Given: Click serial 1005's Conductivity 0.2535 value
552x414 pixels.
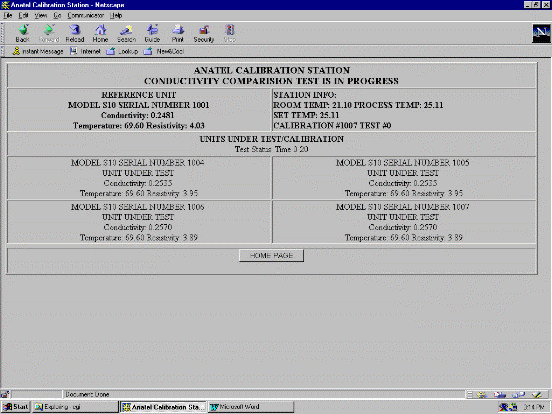Looking at the screenshot, I should (403, 183).
